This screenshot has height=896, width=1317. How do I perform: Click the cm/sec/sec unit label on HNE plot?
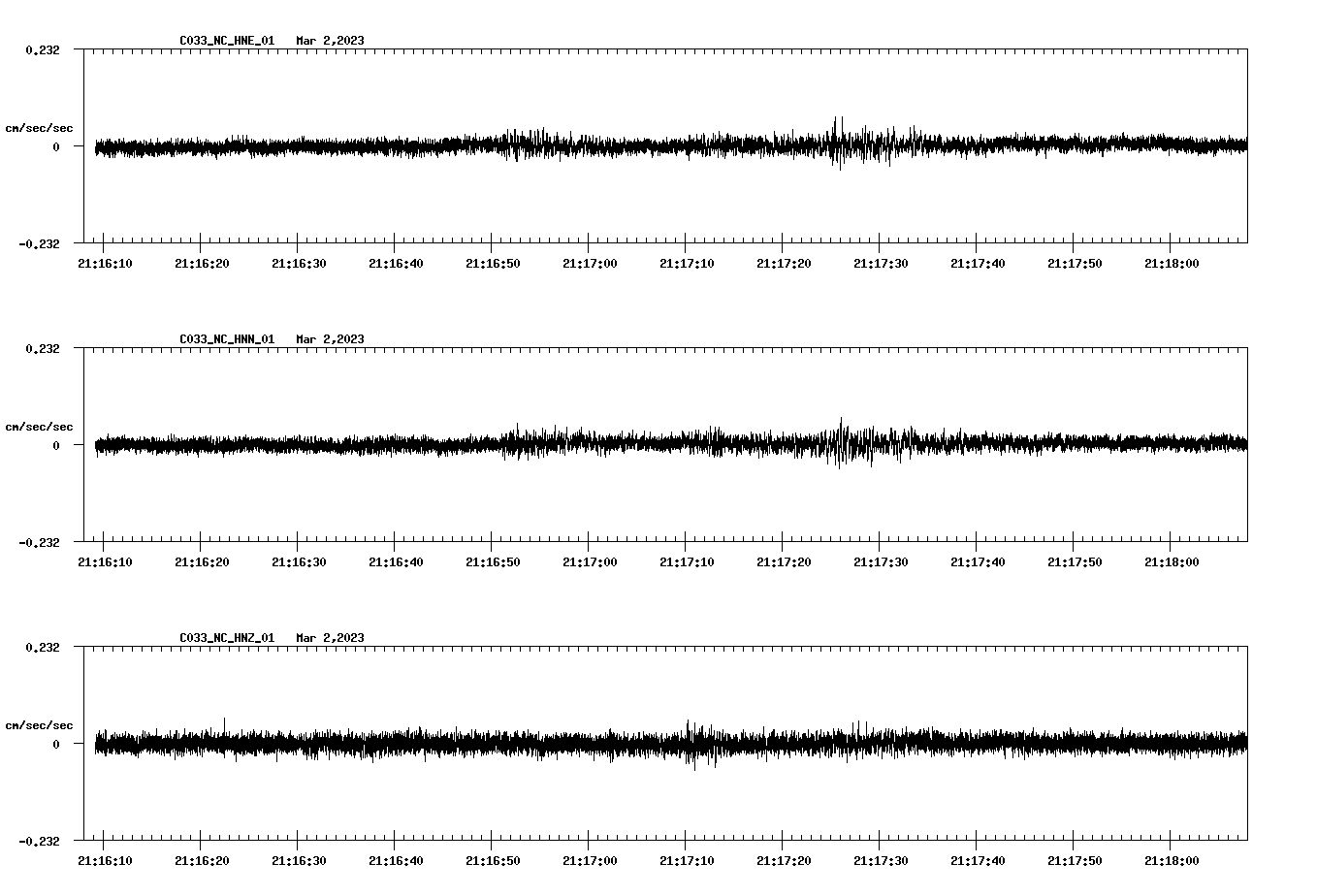pos(39,126)
